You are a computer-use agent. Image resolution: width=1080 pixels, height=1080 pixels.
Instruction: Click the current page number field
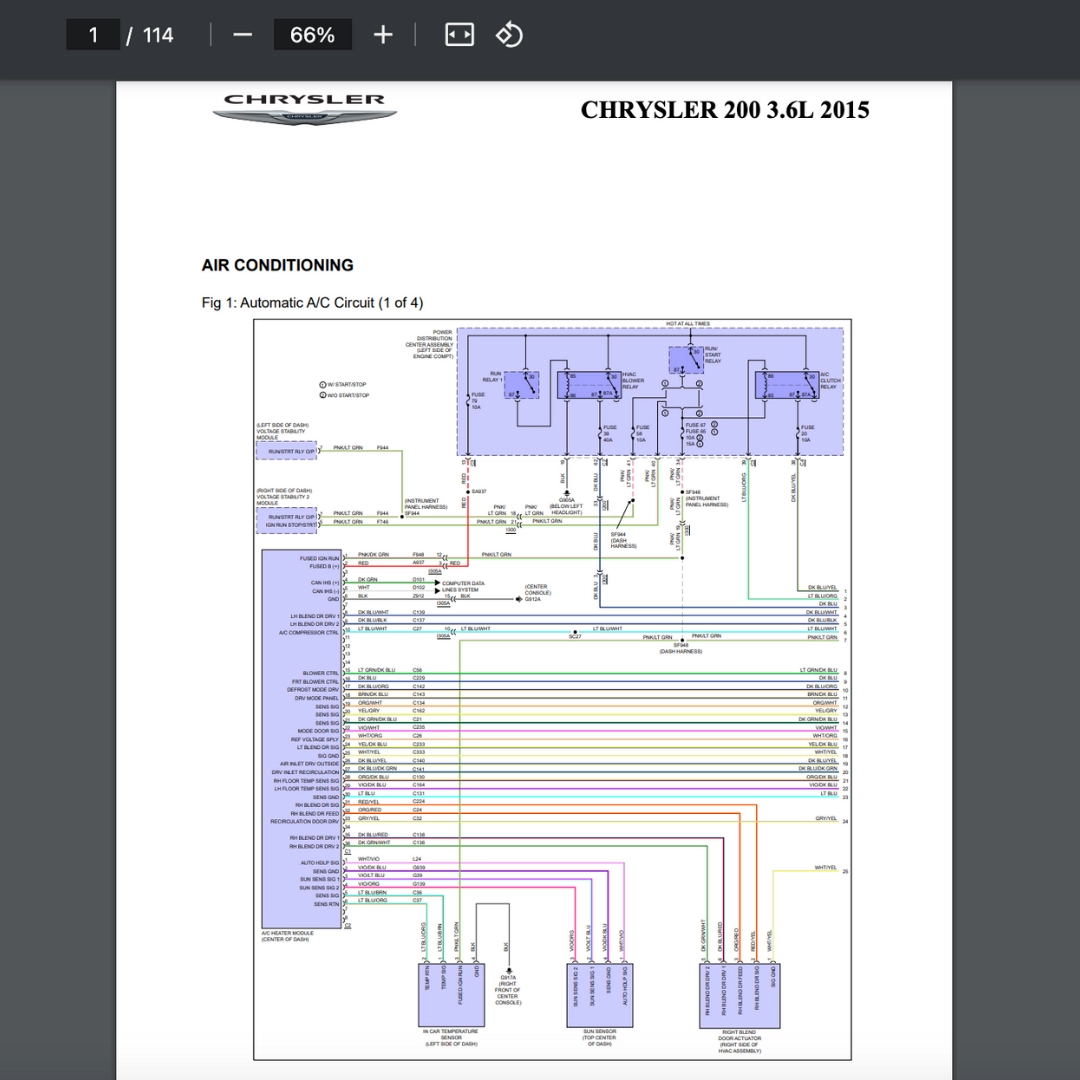tap(93, 35)
